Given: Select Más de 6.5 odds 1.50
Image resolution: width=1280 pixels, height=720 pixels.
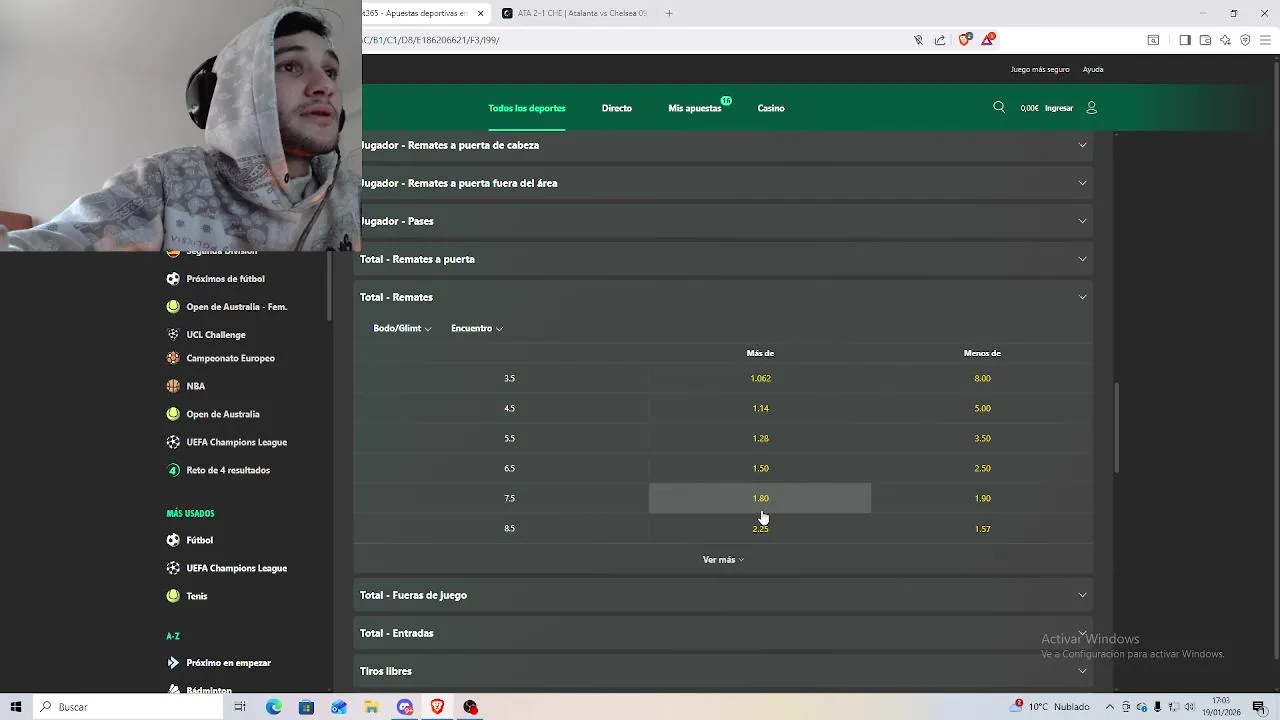Looking at the screenshot, I should click(760, 468).
